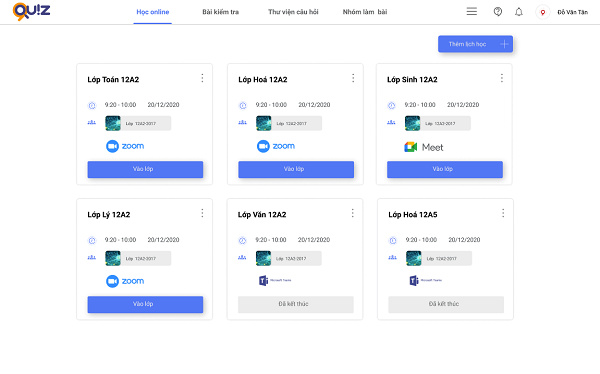Screen dimensions: 600x374
Task: Click the Google Meet icon in Lớp Sinh 12A2
Action: pyautogui.click(x=411, y=147)
